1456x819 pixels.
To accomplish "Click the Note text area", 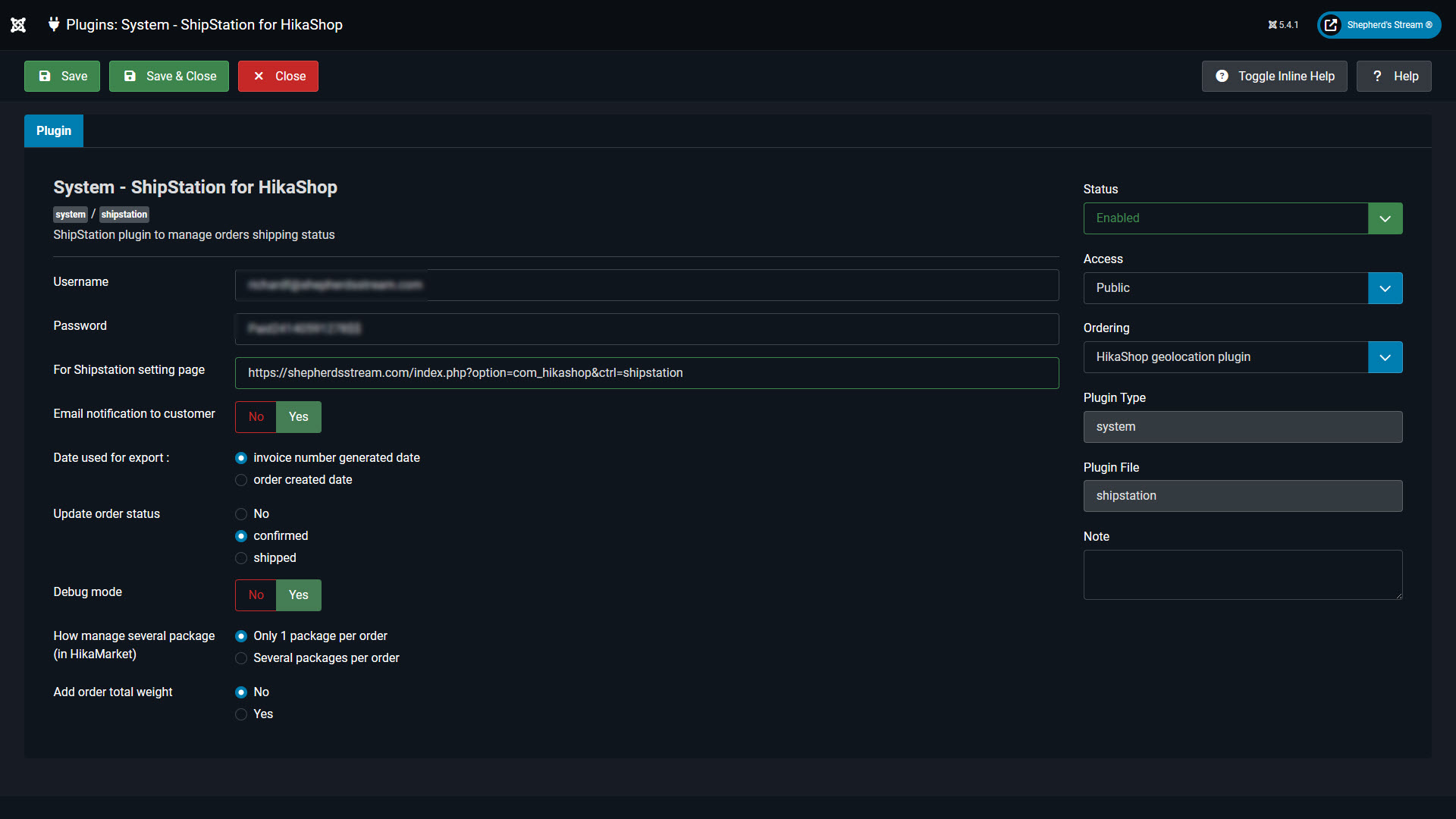I will pyautogui.click(x=1242, y=575).
